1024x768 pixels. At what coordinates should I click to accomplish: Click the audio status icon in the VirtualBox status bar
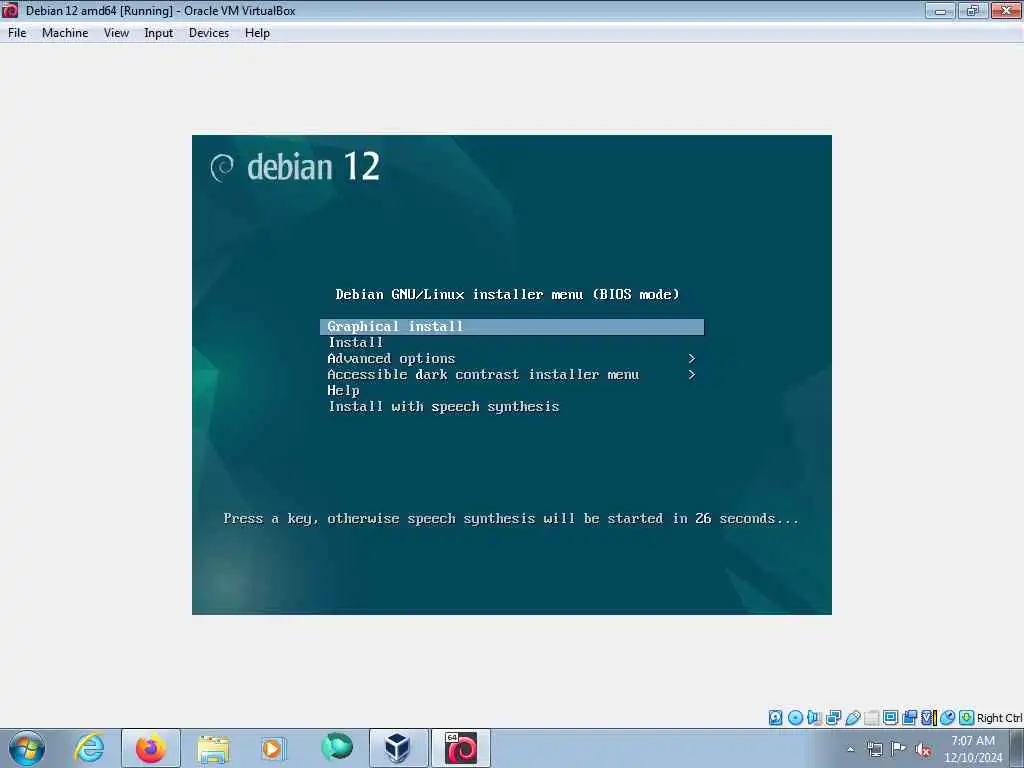tap(814, 718)
